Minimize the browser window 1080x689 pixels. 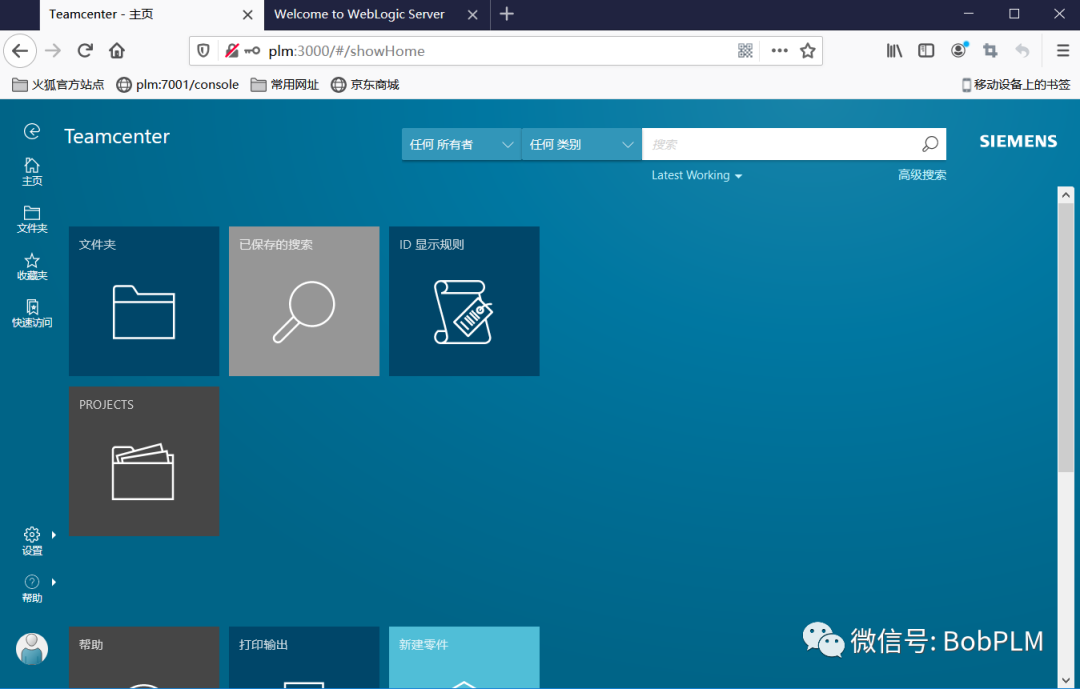[968, 14]
